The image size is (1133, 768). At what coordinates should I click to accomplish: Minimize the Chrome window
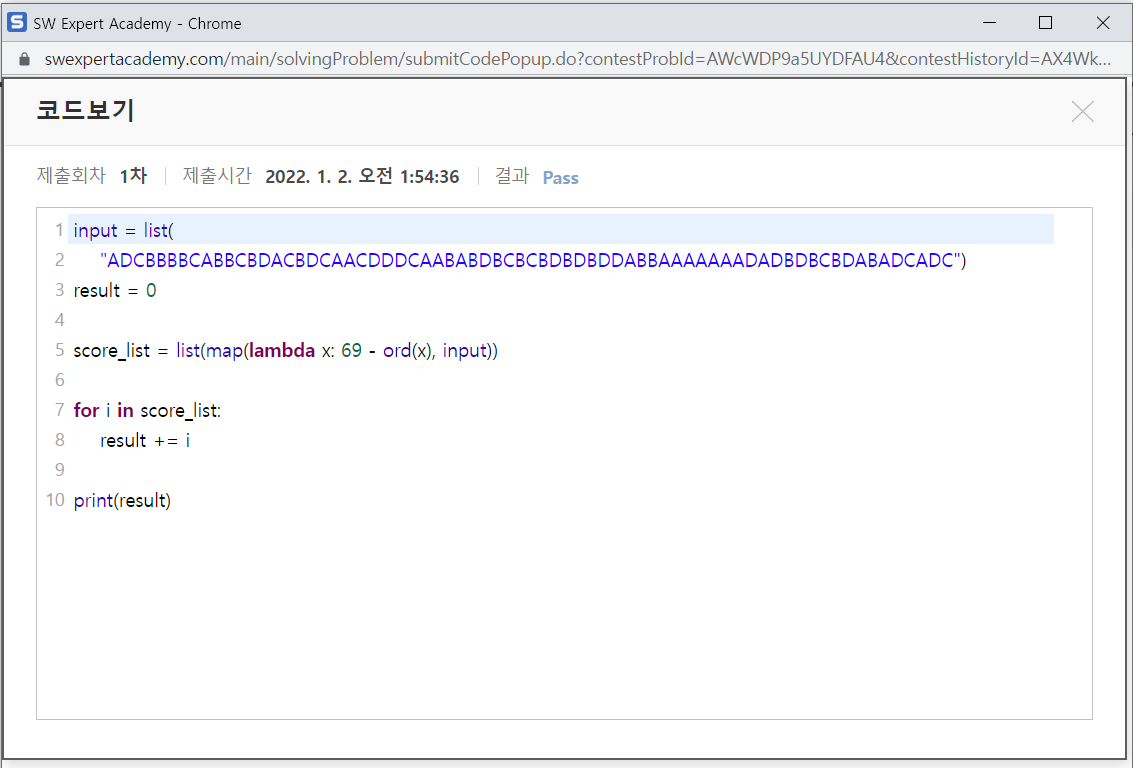coord(989,23)
